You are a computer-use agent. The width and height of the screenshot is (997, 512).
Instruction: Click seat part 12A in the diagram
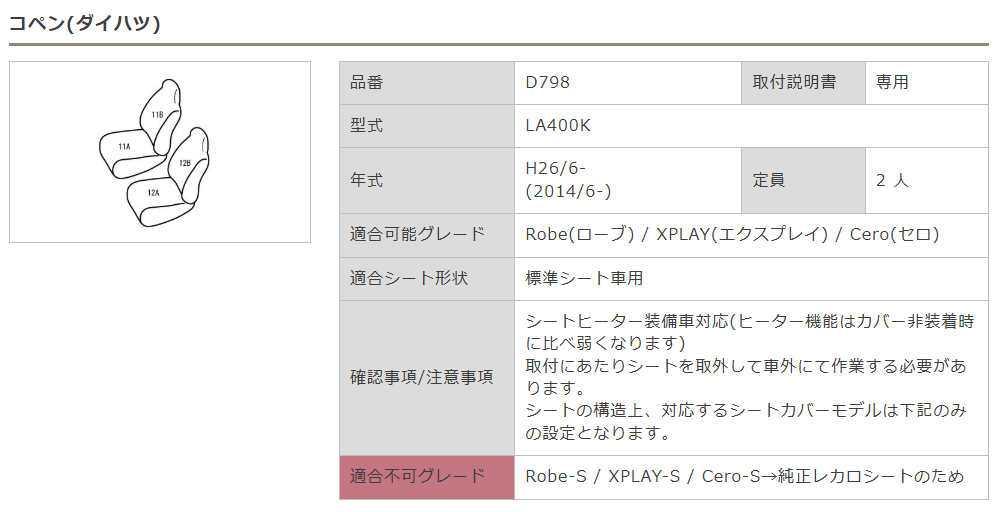point(153,192)
